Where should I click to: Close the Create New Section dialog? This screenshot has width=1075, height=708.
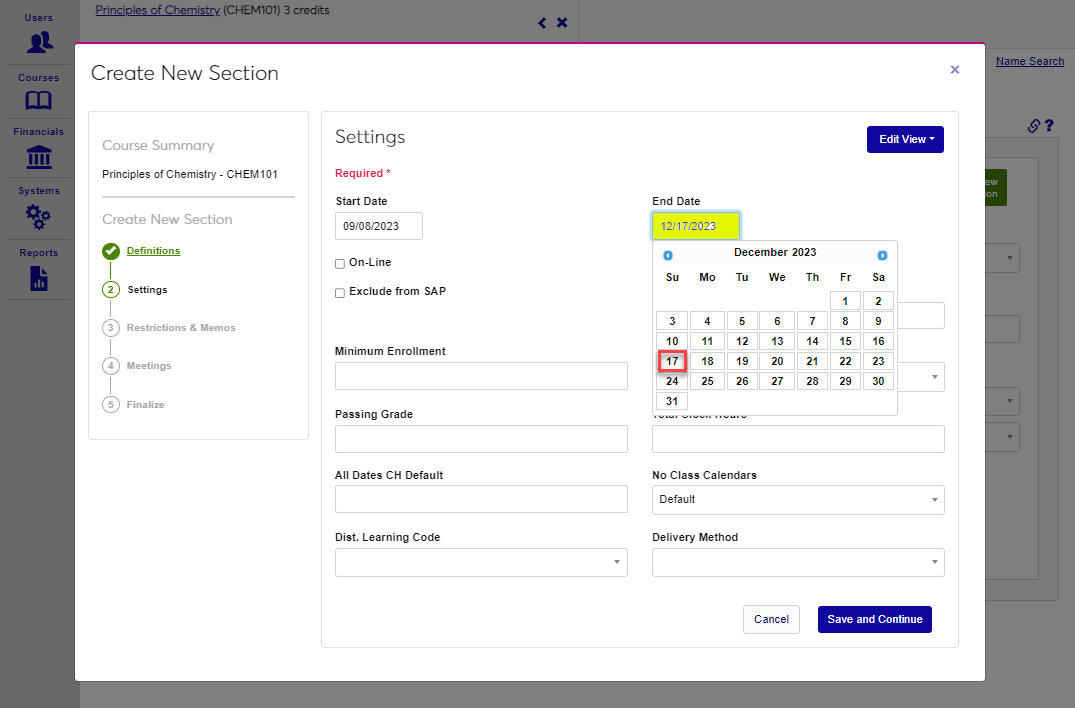click(954, 70)
